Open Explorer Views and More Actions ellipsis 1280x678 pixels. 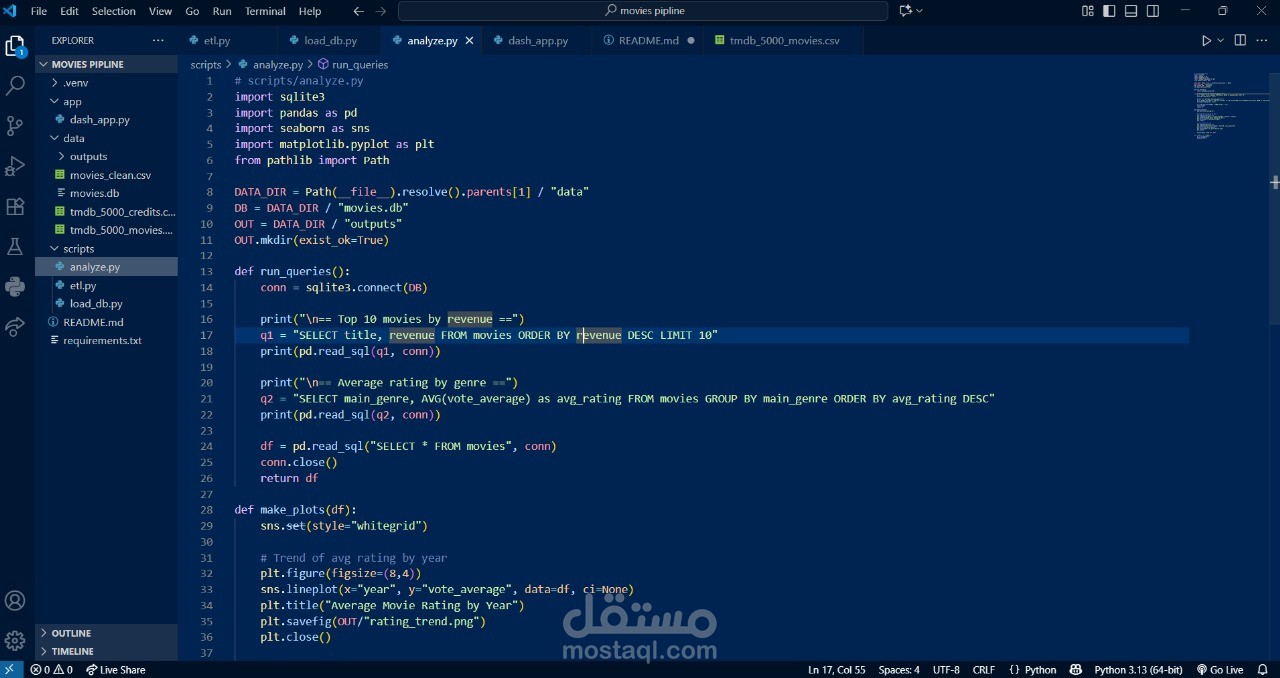pyautogui.click(x=158, y=41)
